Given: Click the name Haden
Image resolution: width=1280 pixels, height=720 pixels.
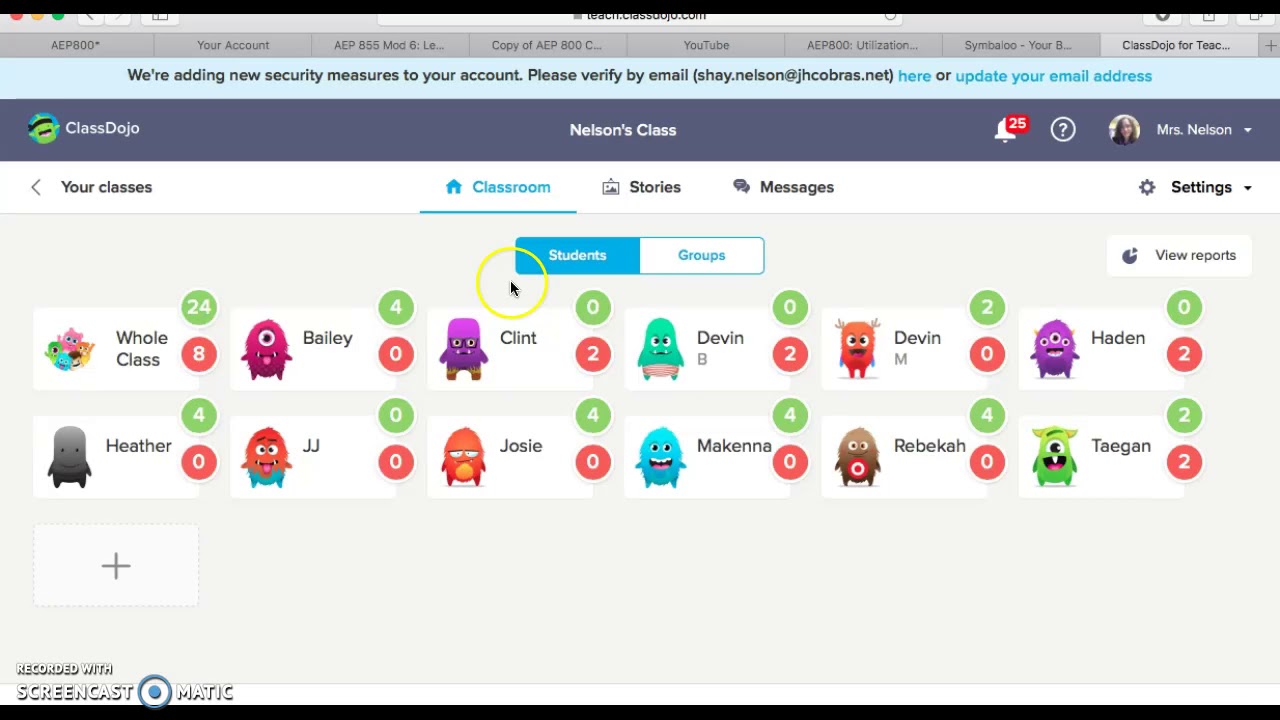Looking at the screenshot, I should pos(1118,338).
